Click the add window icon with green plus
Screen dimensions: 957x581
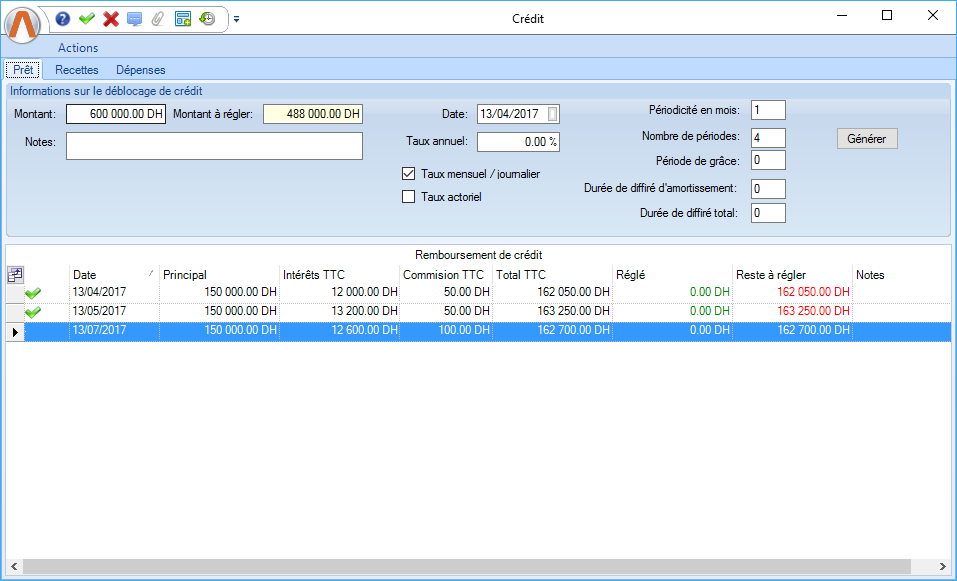point(183,19)
